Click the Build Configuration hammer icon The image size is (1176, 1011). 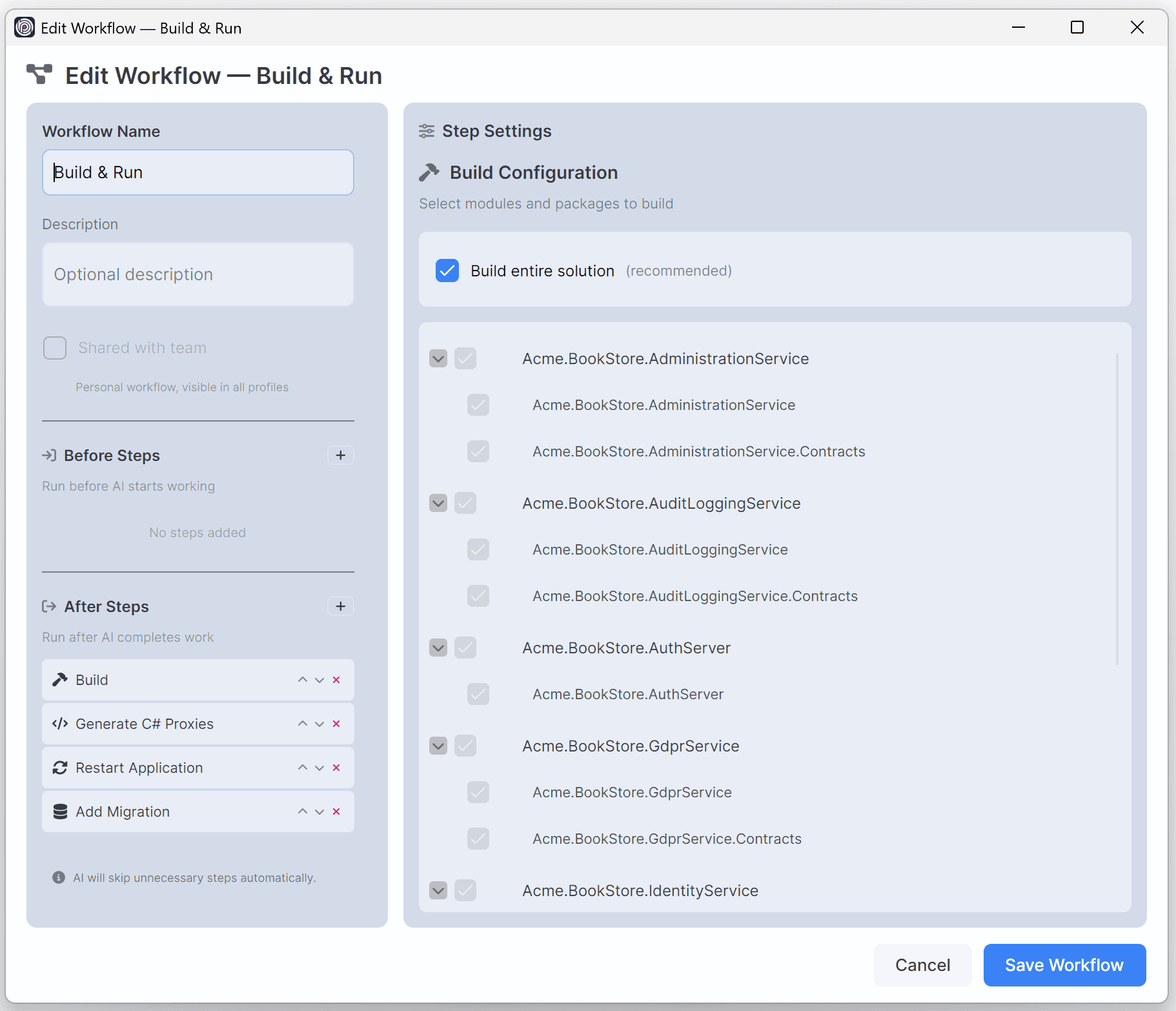[429, 172]
